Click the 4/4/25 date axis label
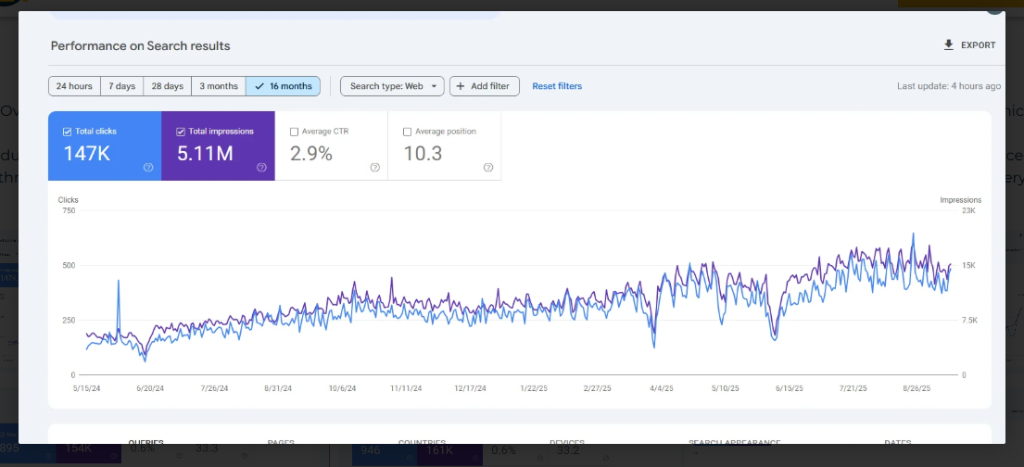This screenshot has width=1024, height=467. 661,388
